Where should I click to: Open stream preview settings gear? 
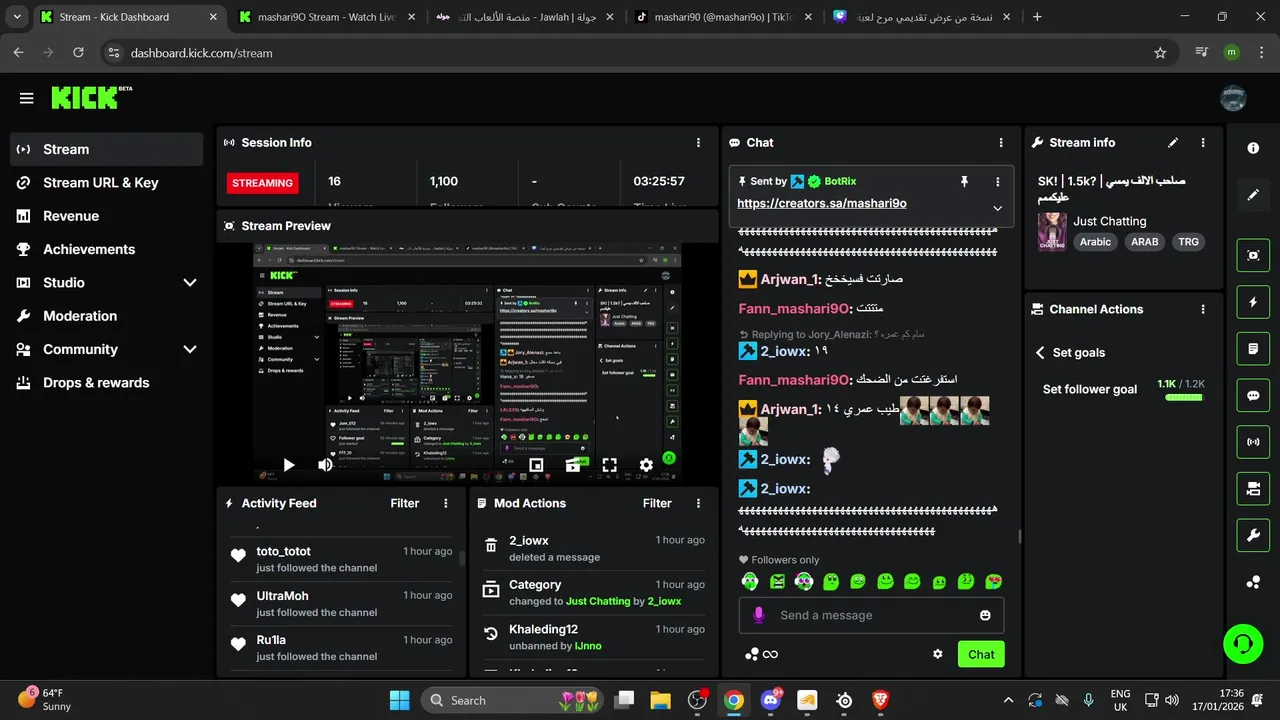pos(646,465)
